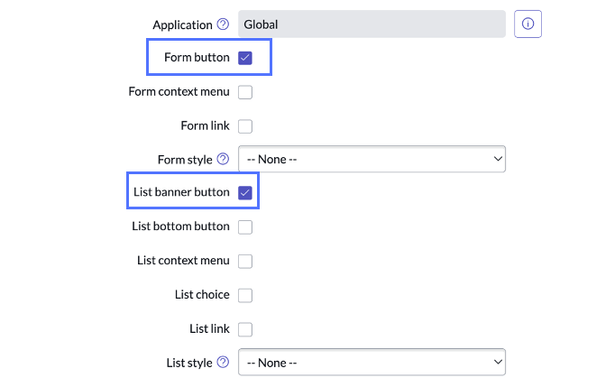Open the List style dropdown
Screen dimensions: 615x379
[372, 362]
